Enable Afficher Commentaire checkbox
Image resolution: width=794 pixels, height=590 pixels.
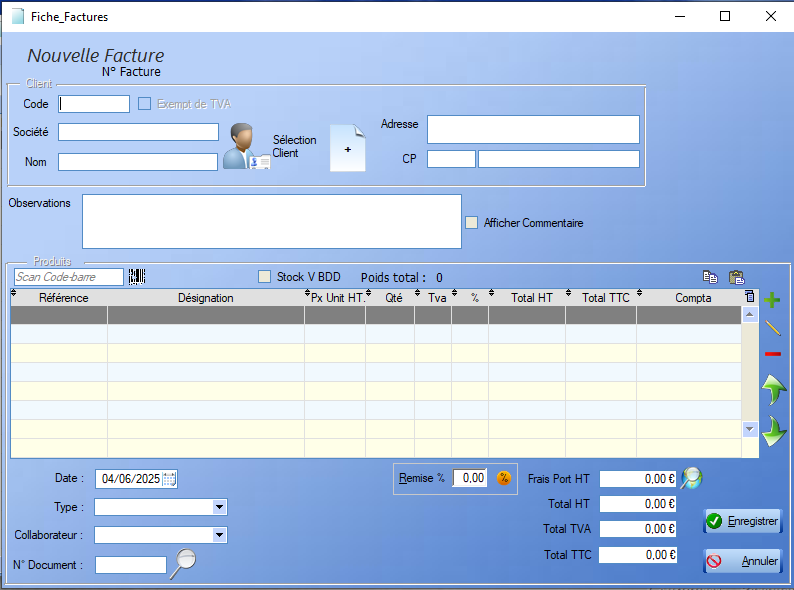tap(471, 222)
